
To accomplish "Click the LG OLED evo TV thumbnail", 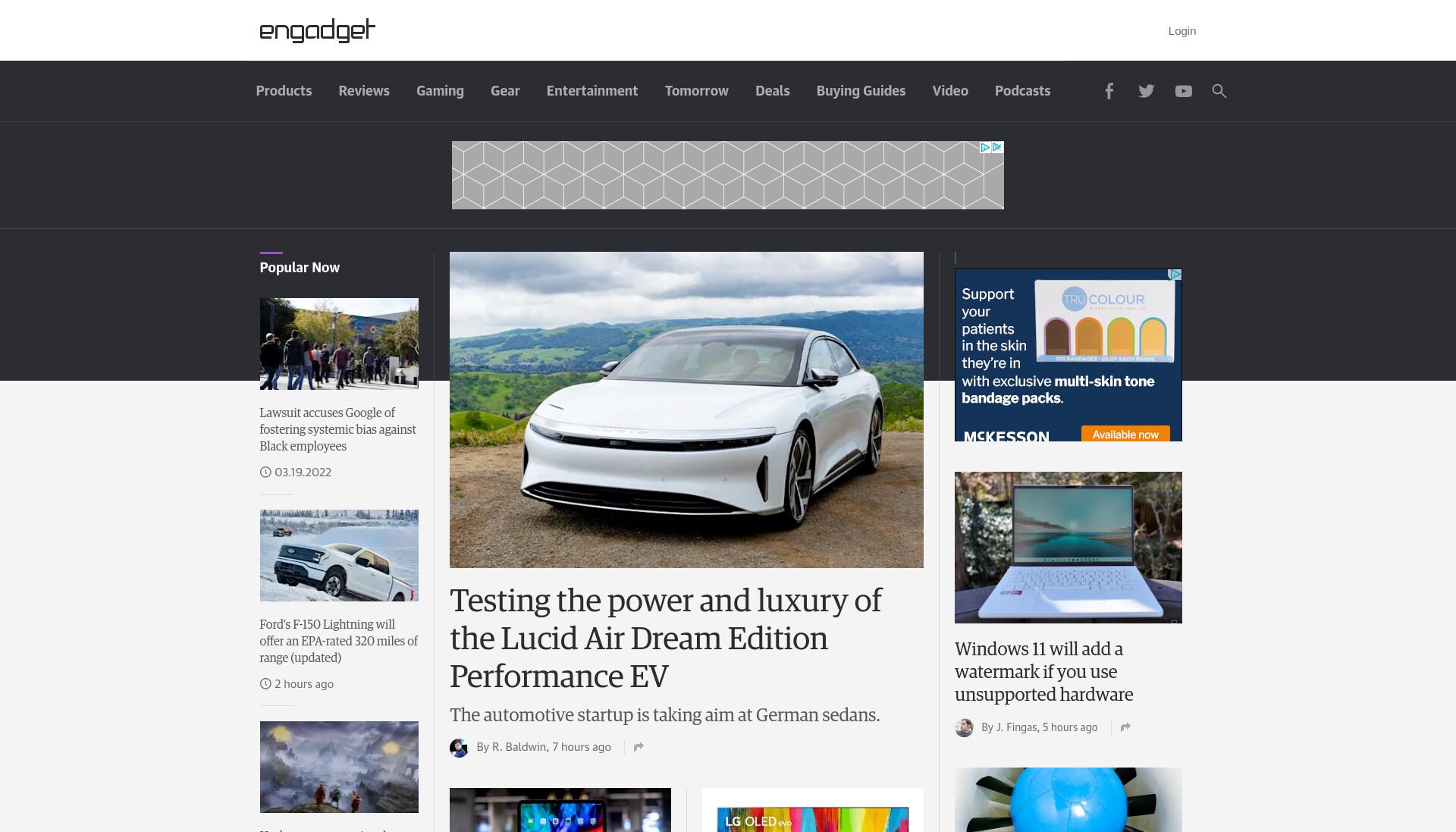I will [x=812, y=810].
